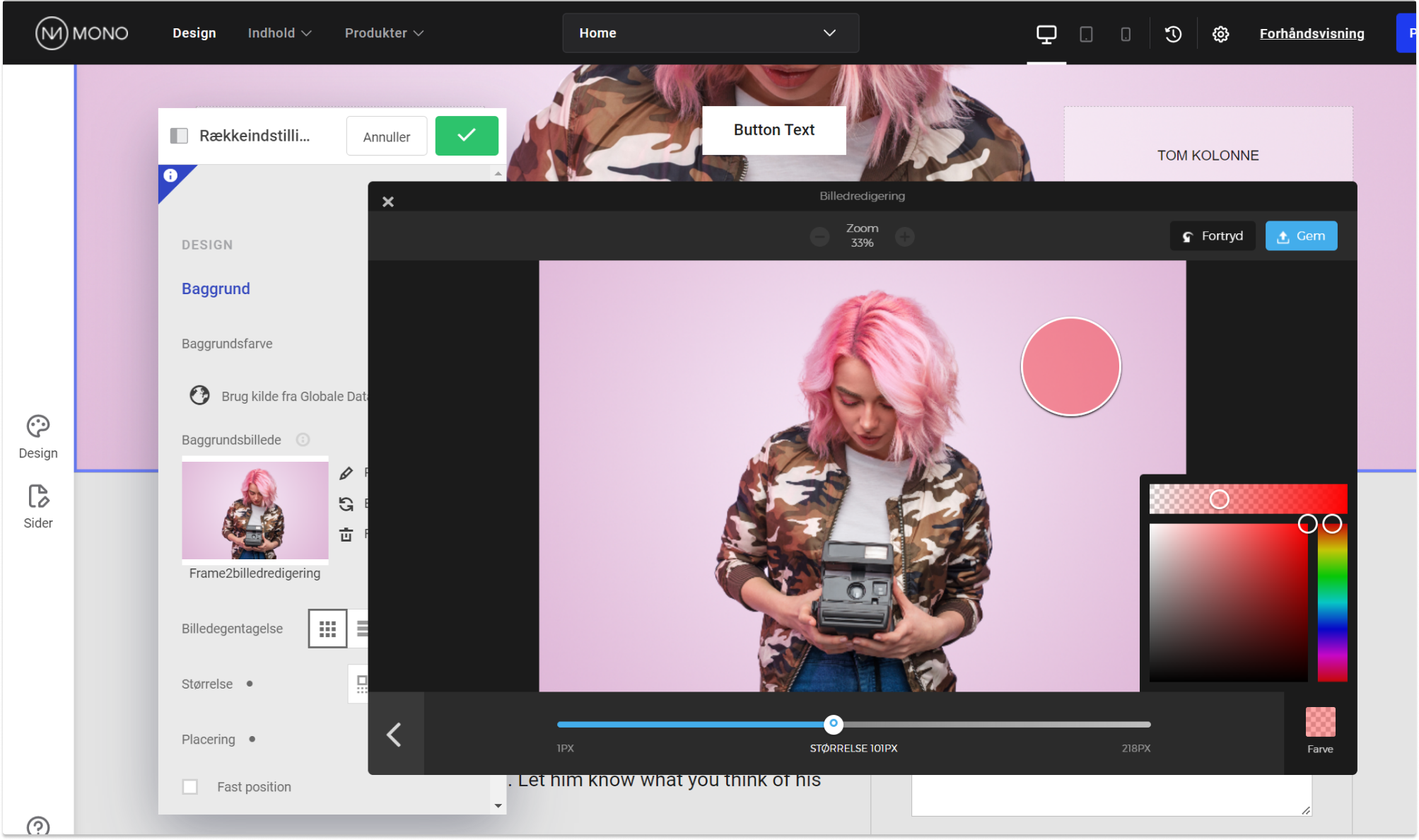Switch to tablet view icon
The image size is (1419, 840).
(1086, 34)
